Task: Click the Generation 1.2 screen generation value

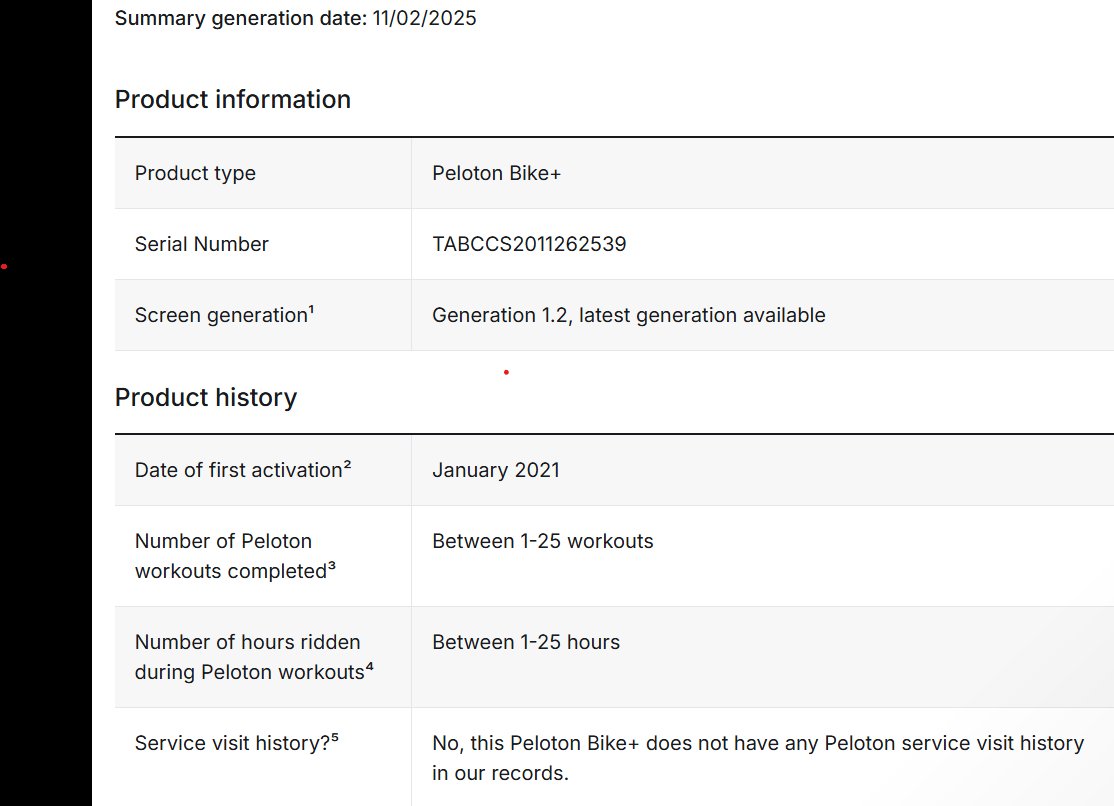Action: (629, 315)
